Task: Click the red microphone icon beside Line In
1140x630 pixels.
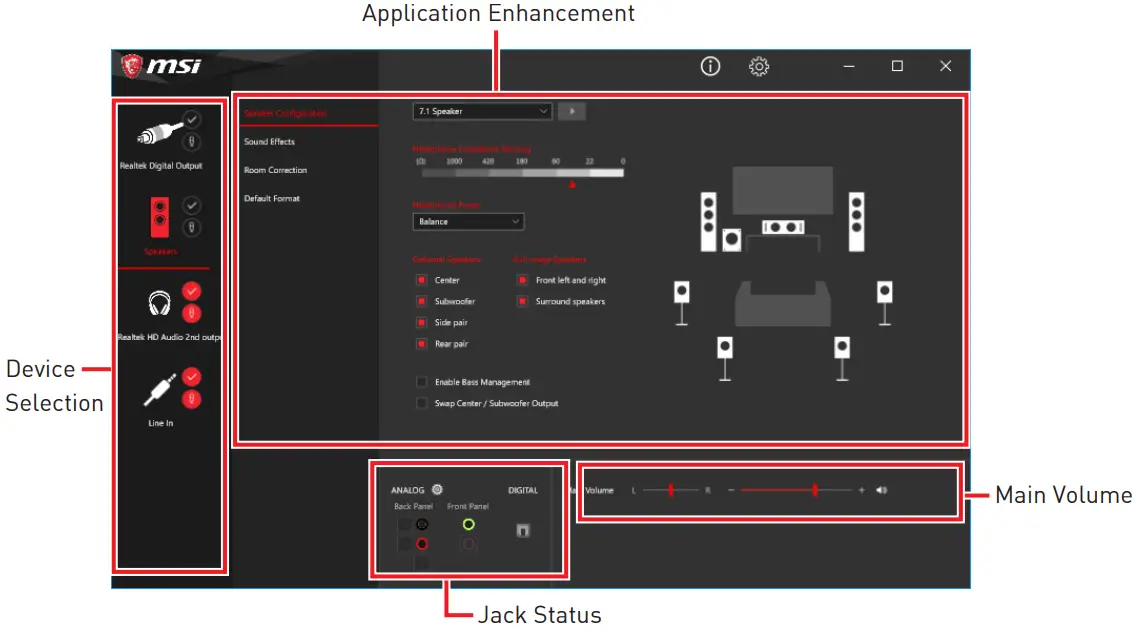Action: pos(191,399)
